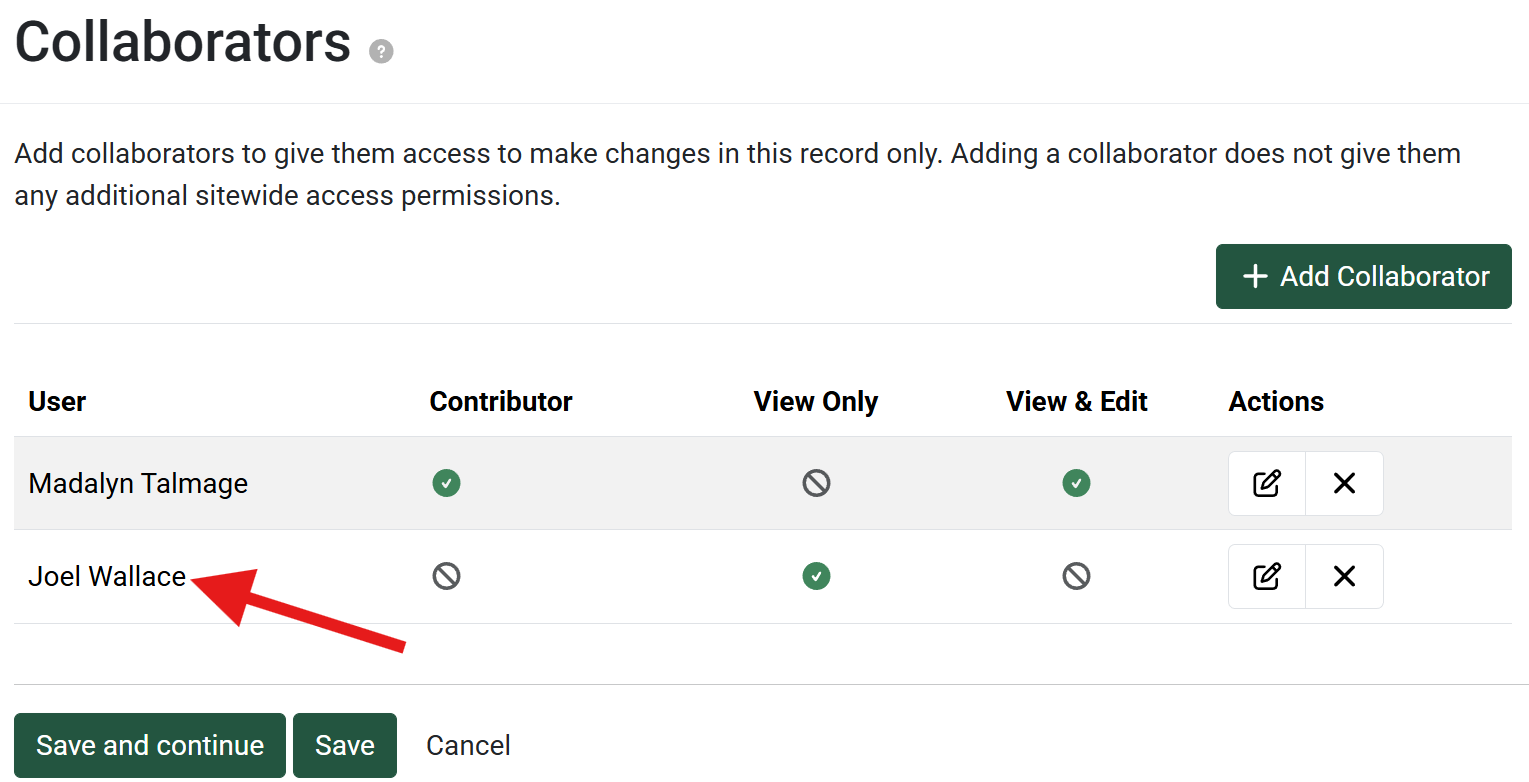Click Madalyn Talmage's View & Edit check icon
Screen dimensions: 1529x782
pyautogui.click(x=1076, y=484)
